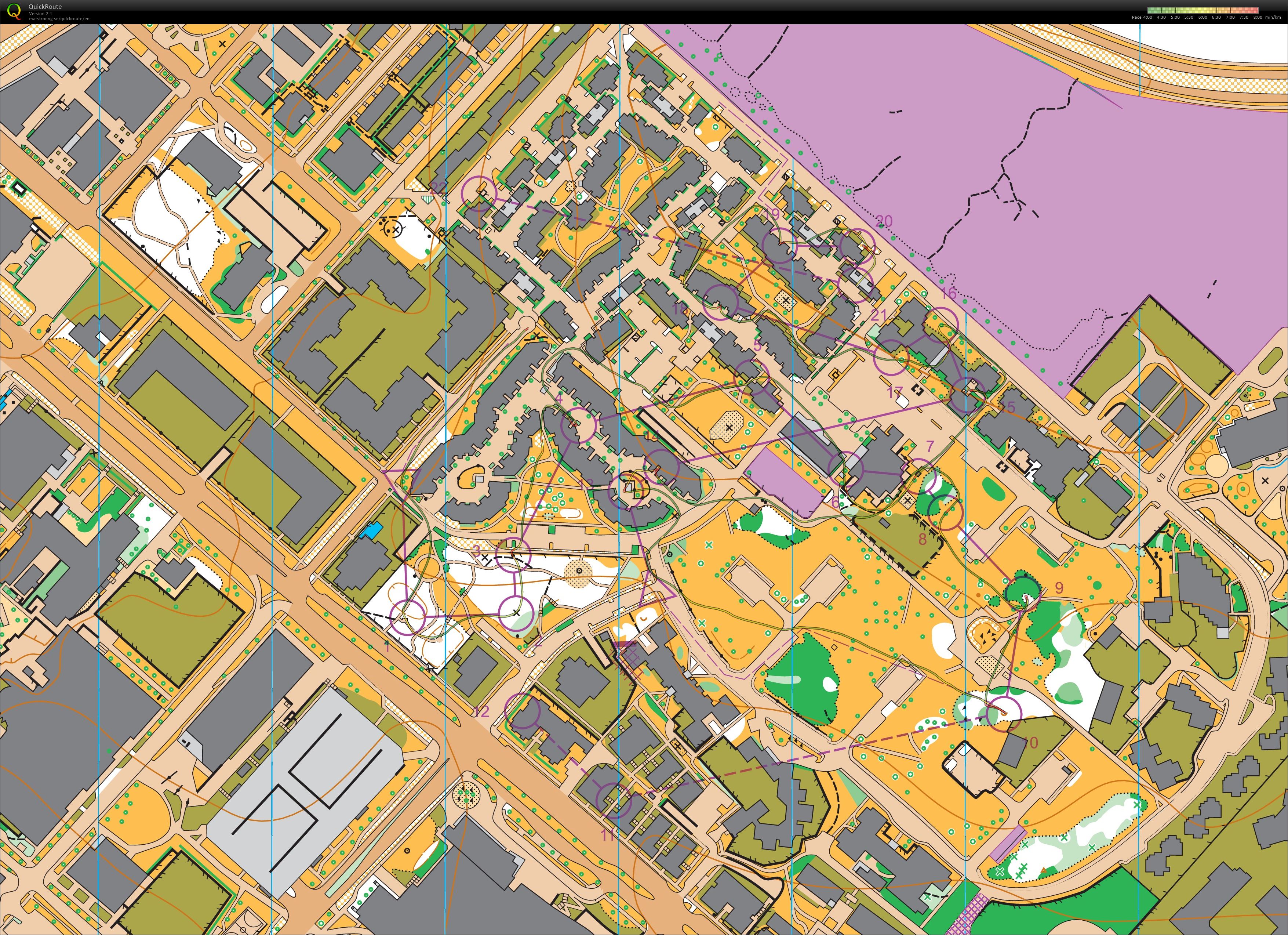Viewport: 1288px width, 935px height.
Task: Select control circle 6 on the map
Action: click(846, 469)
